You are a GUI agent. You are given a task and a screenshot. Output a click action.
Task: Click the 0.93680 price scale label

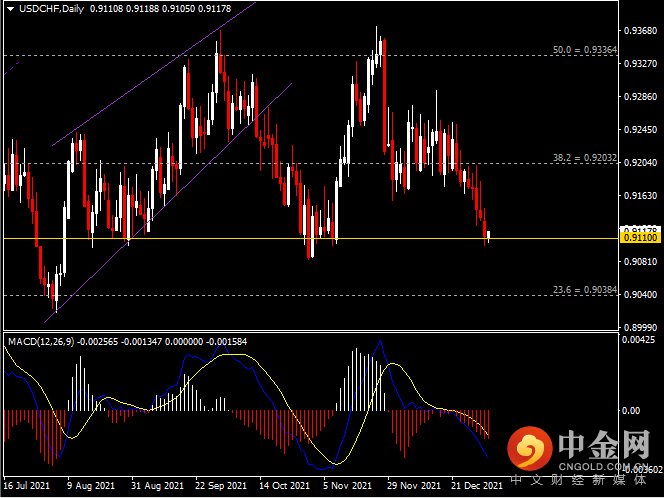pos(641,30)
